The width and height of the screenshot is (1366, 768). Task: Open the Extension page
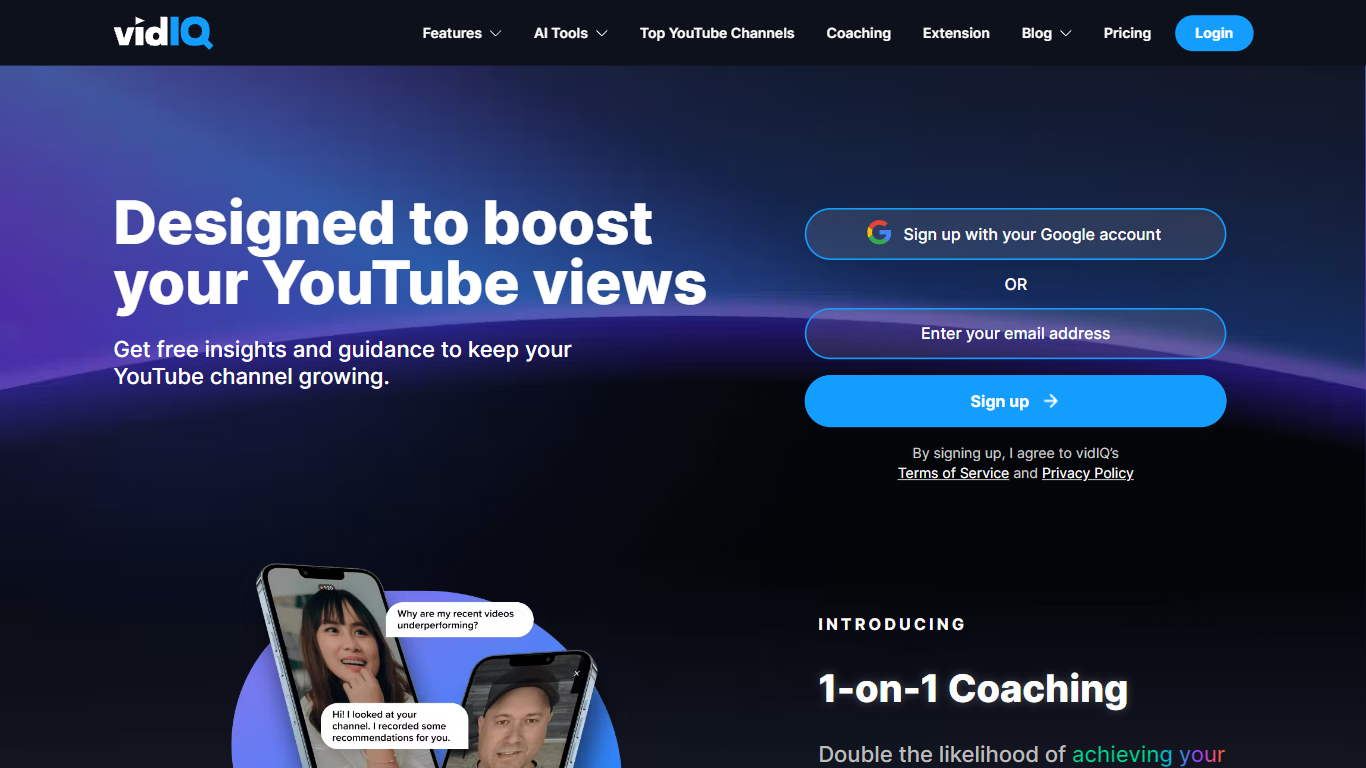click(x=956, y=33)
